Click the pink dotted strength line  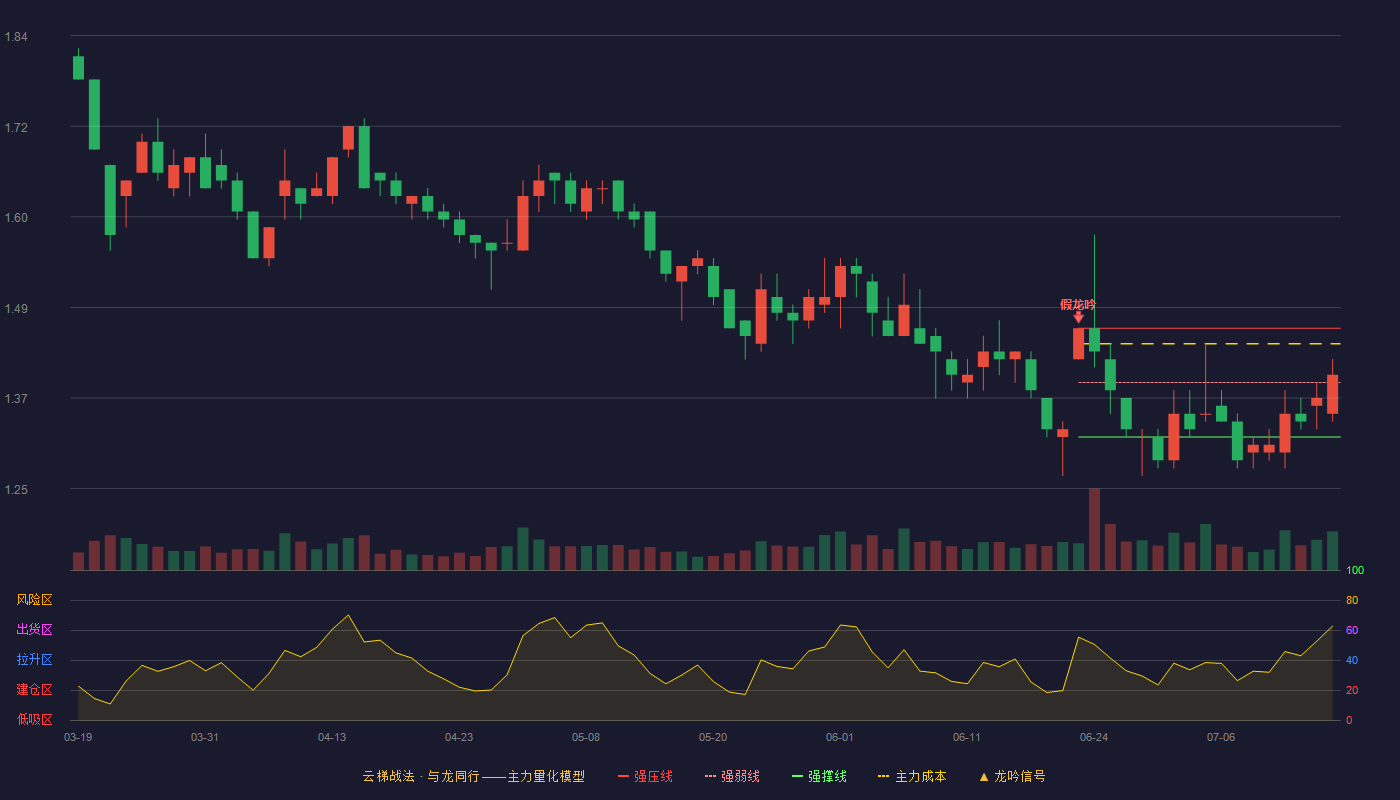1210,382
